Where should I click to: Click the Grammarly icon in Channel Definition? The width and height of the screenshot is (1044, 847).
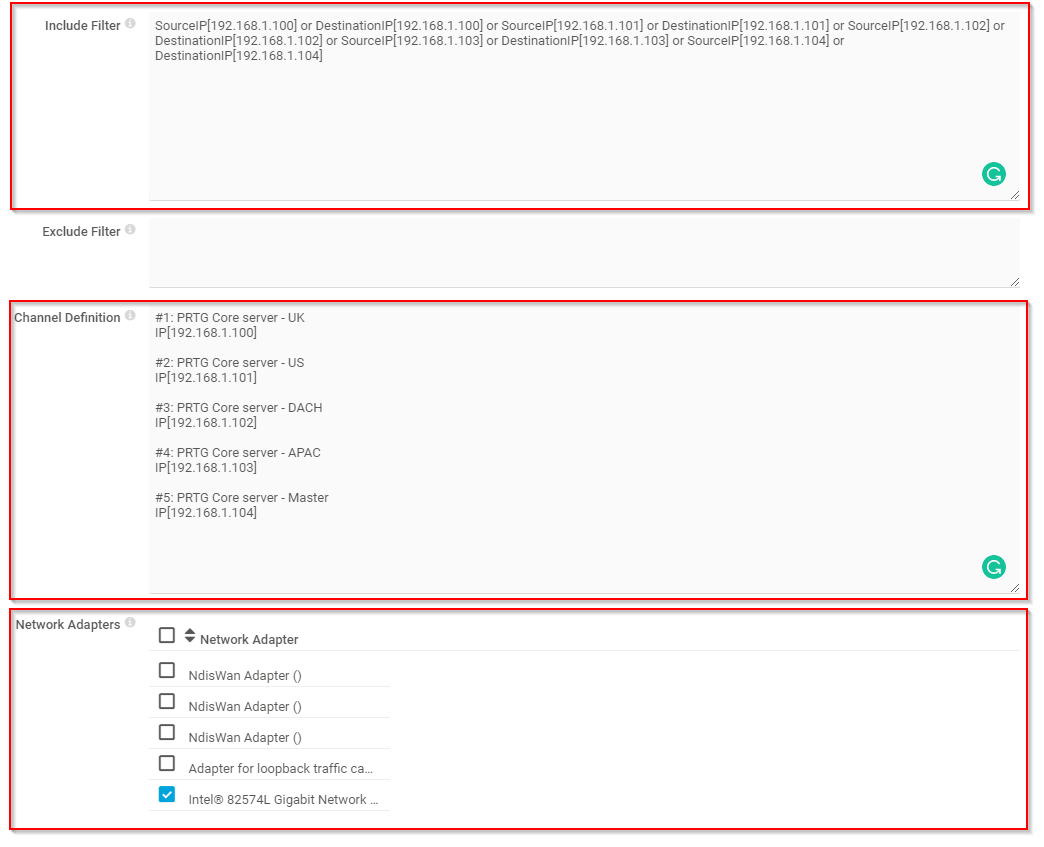[x=993, y=566]
